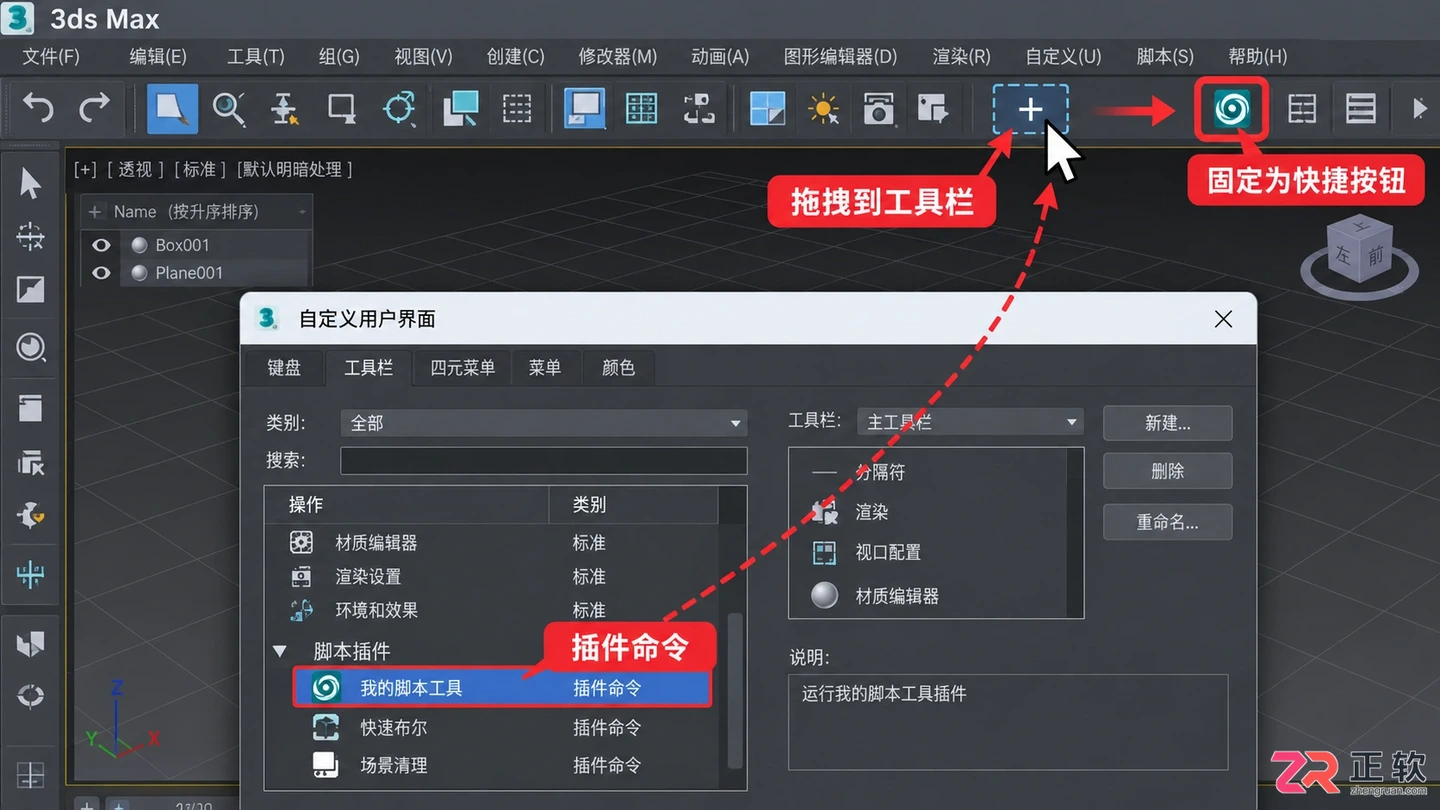Click the 场景清理 plugin icon
Screen dimensions: 1440x810
[326, 765]
